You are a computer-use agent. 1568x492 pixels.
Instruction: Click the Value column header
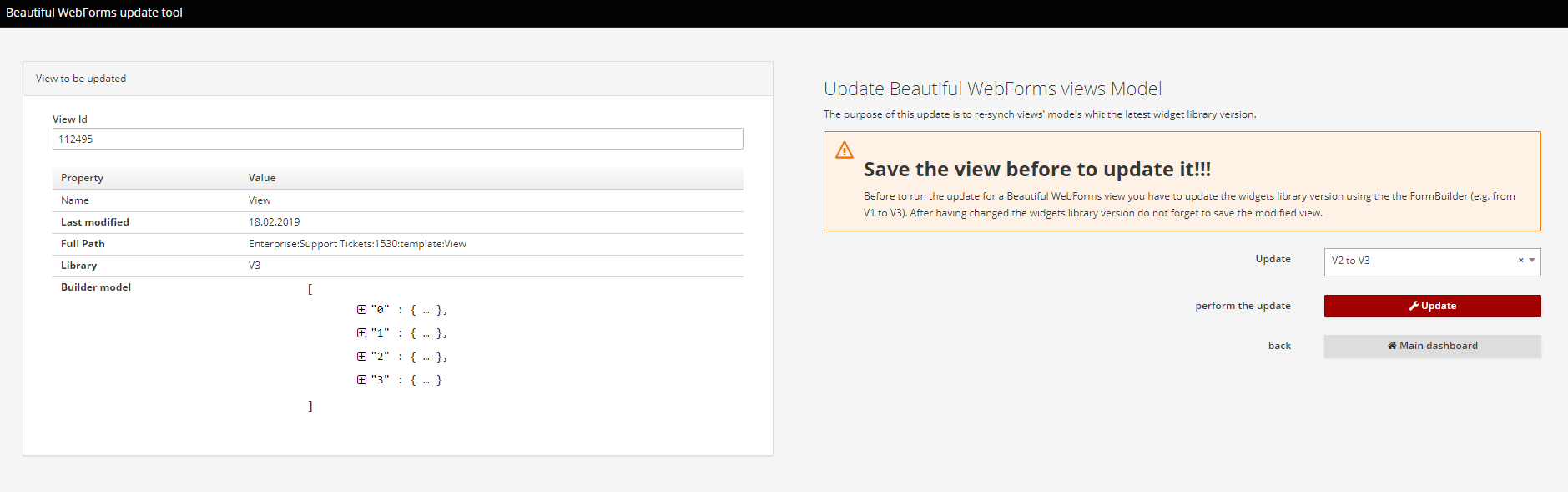pos(262,178)
